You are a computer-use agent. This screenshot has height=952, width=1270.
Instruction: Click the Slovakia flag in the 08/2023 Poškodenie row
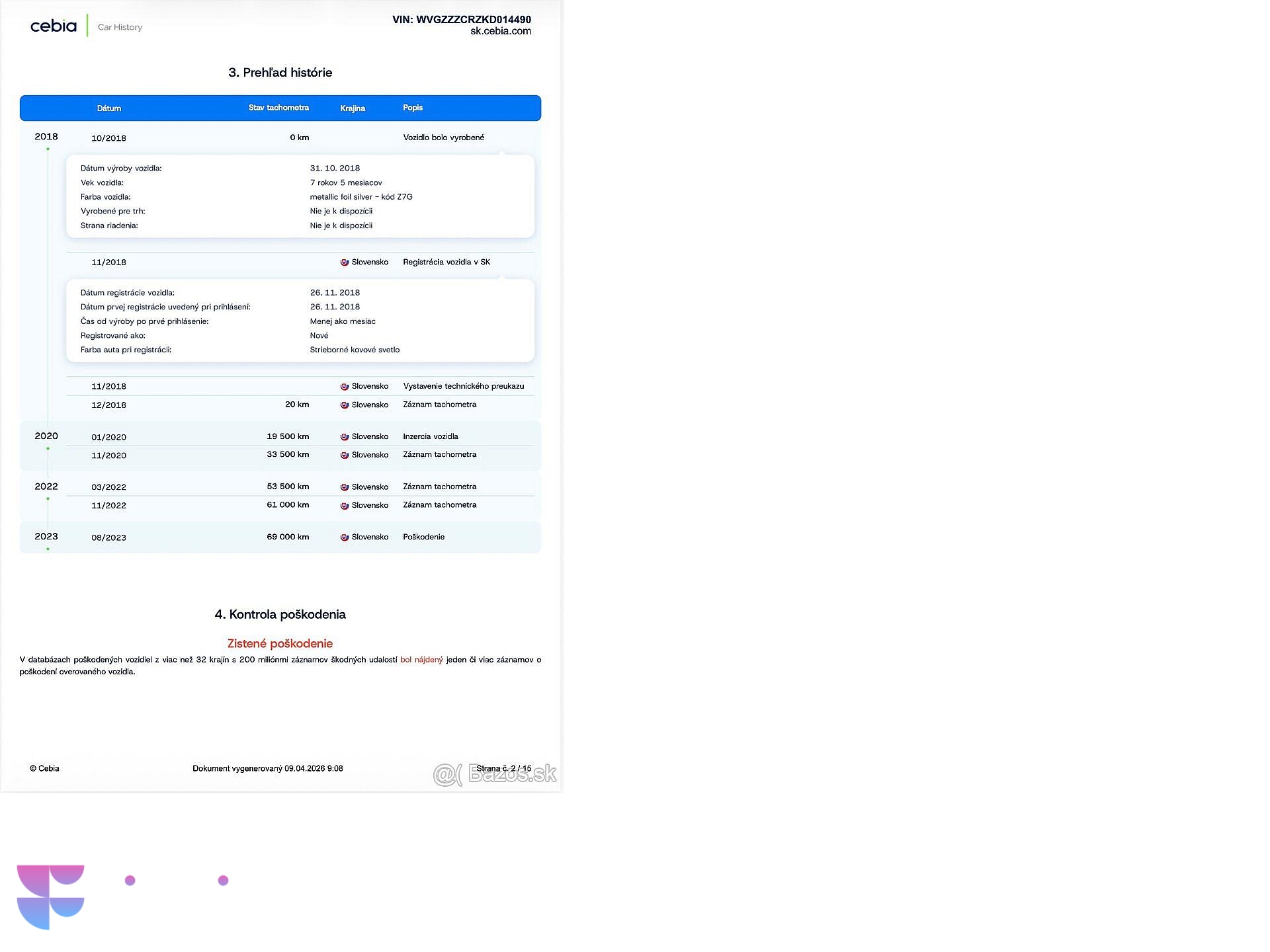(x=345, y=537)
